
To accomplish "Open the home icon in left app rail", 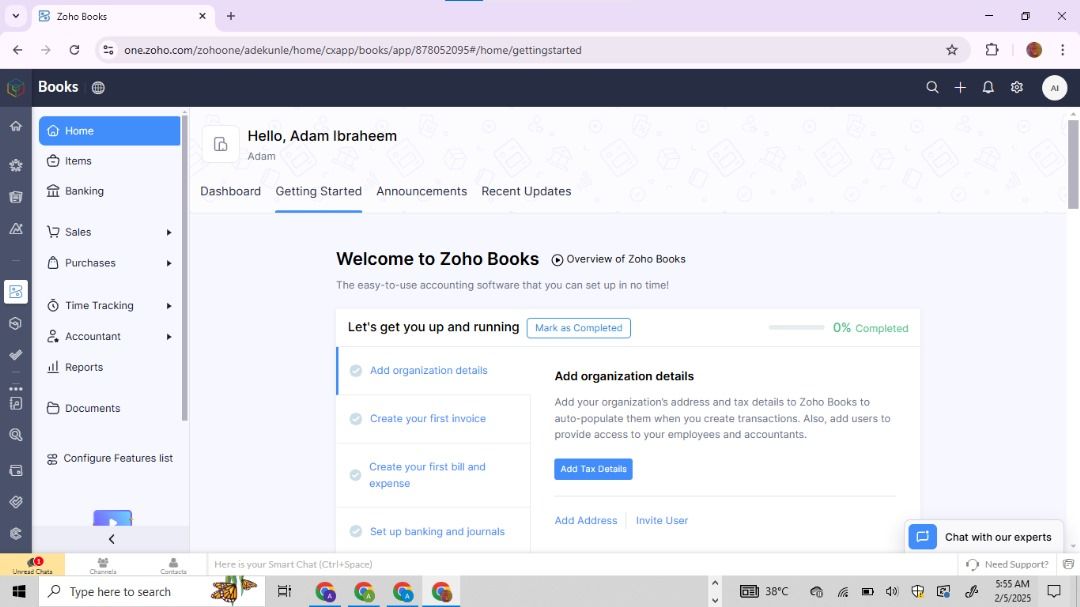I will pyautogui.click(x=16, y=126).
